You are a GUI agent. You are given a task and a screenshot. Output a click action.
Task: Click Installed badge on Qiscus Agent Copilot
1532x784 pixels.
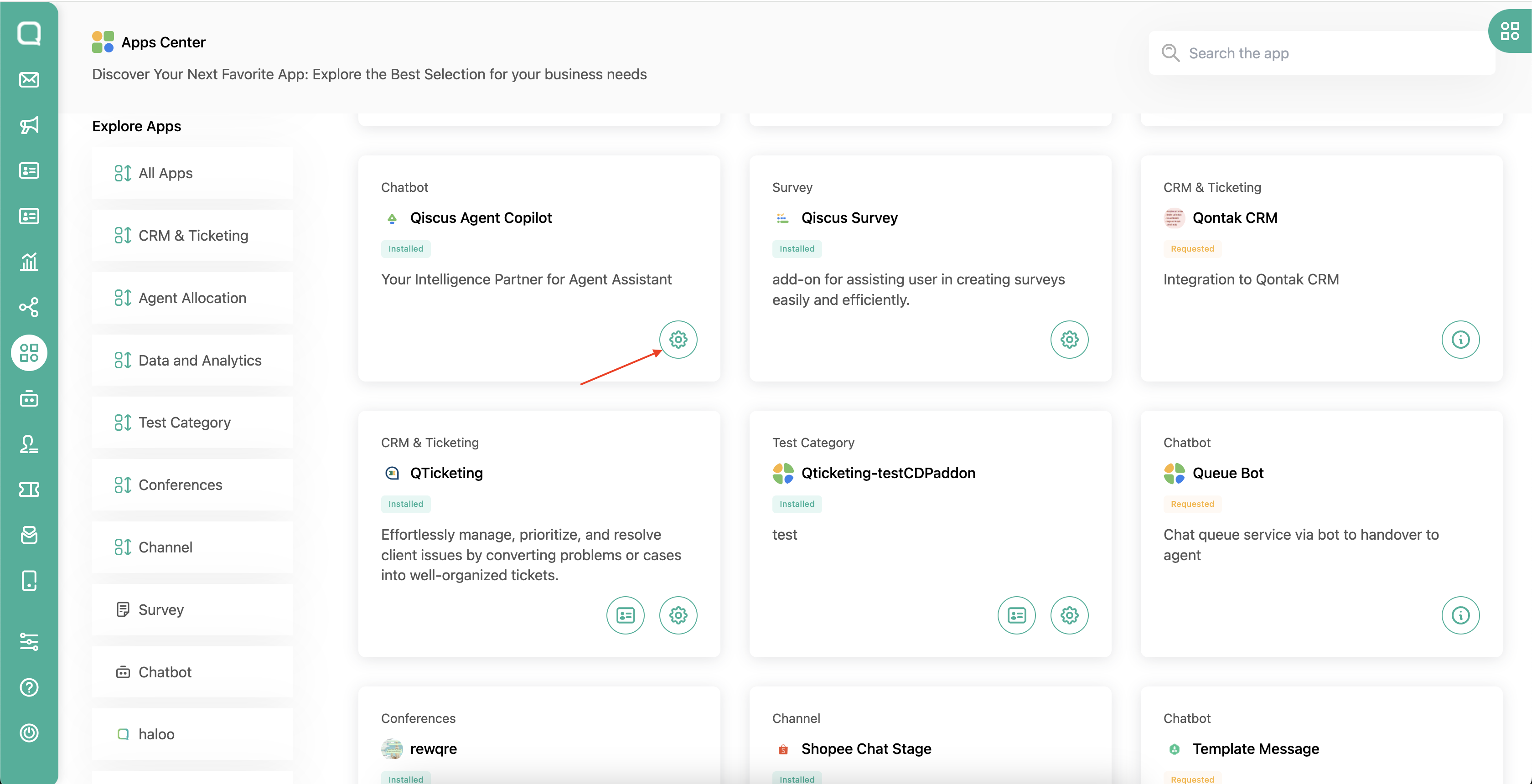coord(406,248)
